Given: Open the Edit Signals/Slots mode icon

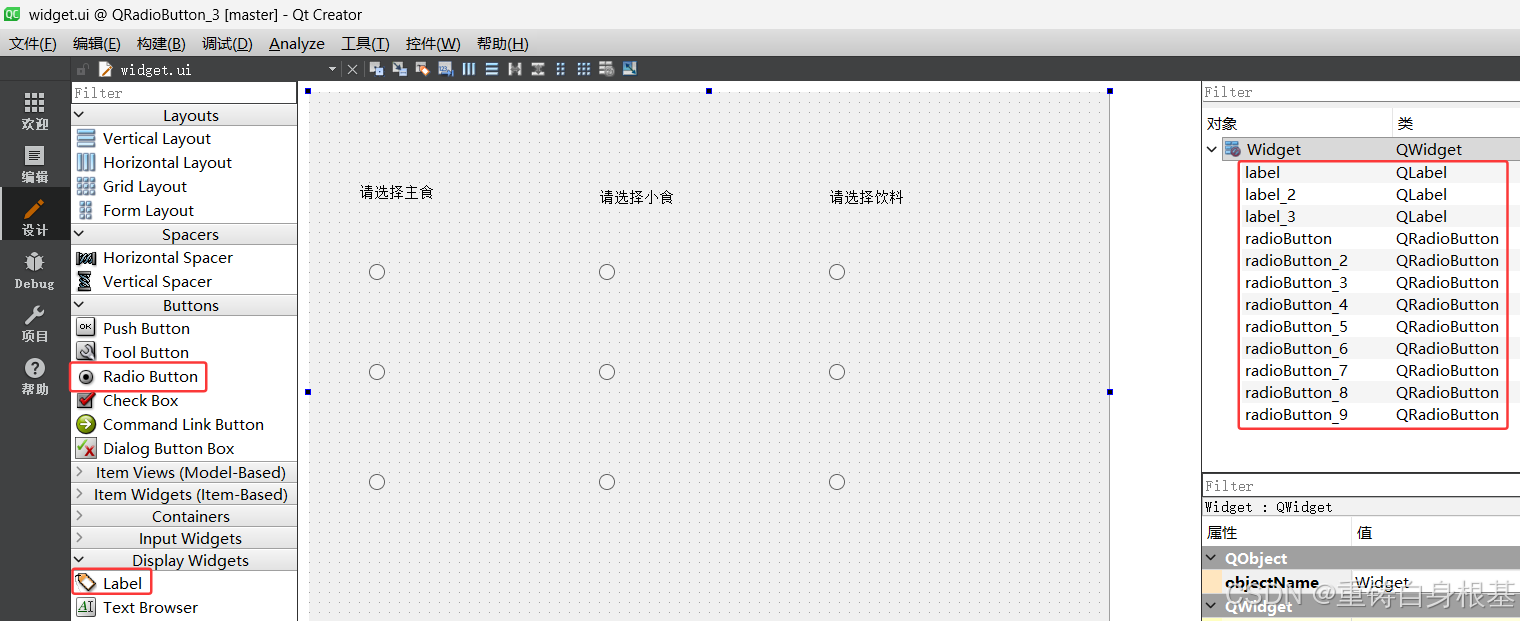Looking at the screenshot, I should [399, 68].
